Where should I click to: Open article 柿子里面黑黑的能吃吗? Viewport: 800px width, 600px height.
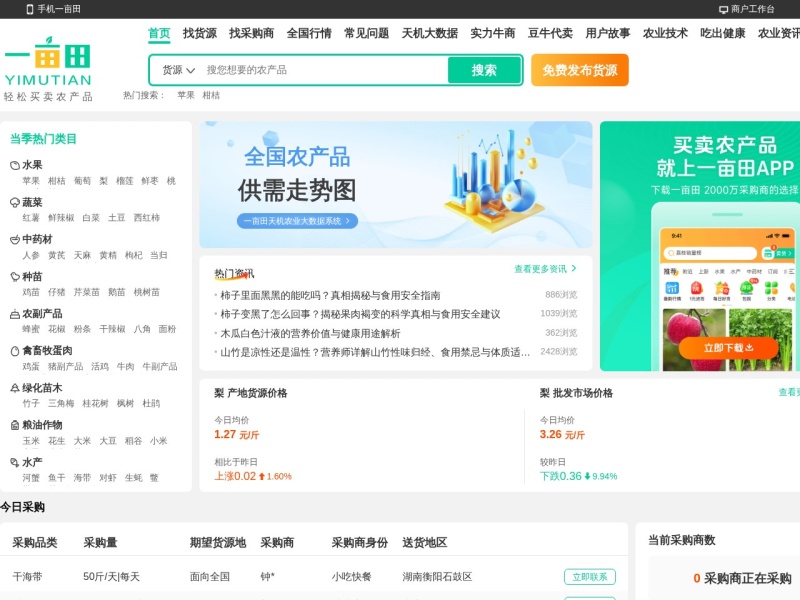pyautogui.click(x=330, y=295)
